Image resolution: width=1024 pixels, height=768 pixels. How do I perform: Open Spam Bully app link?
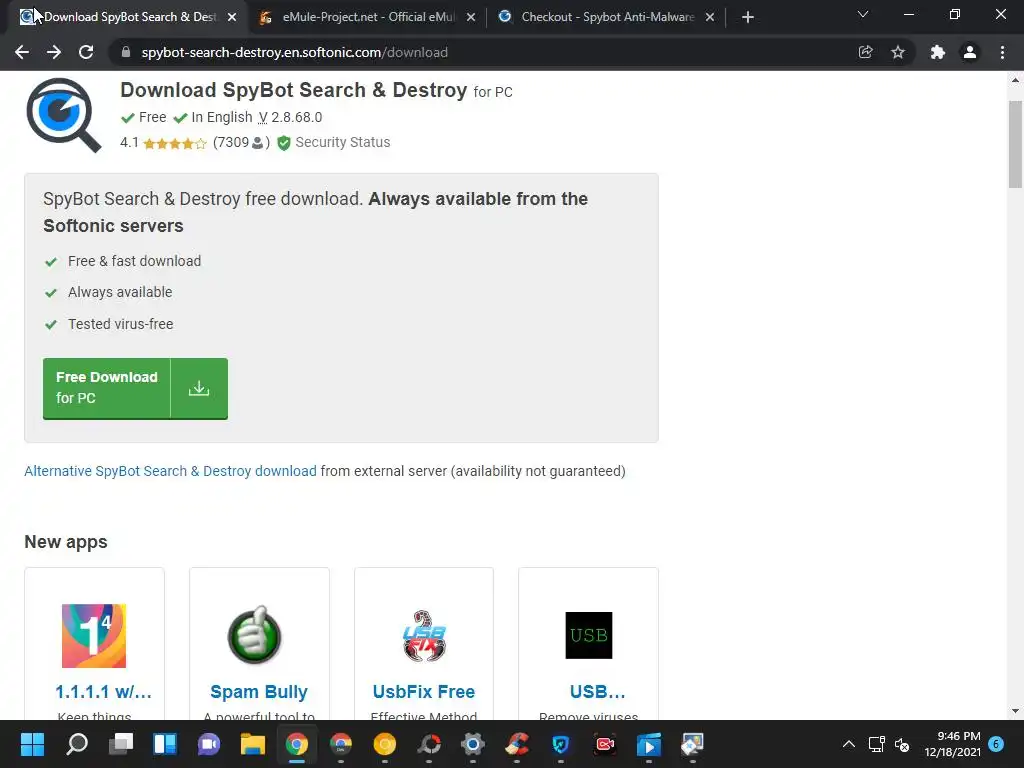pos(259,692)
